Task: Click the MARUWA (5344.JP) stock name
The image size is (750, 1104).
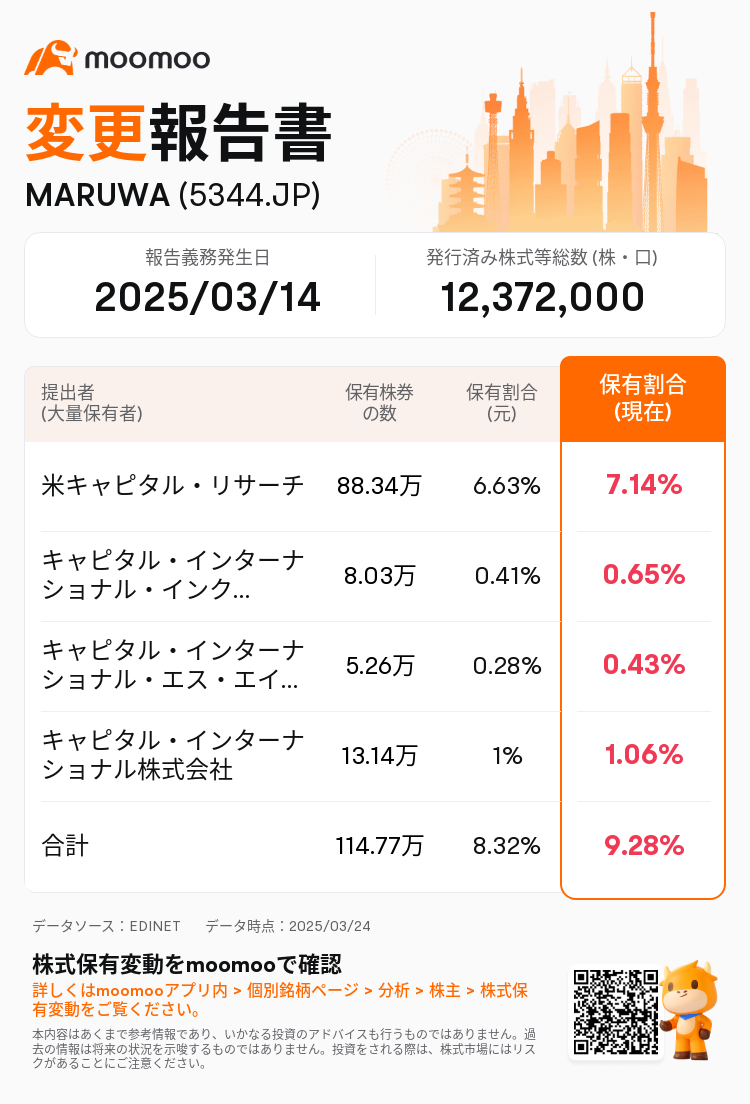Action: [172, 196]
